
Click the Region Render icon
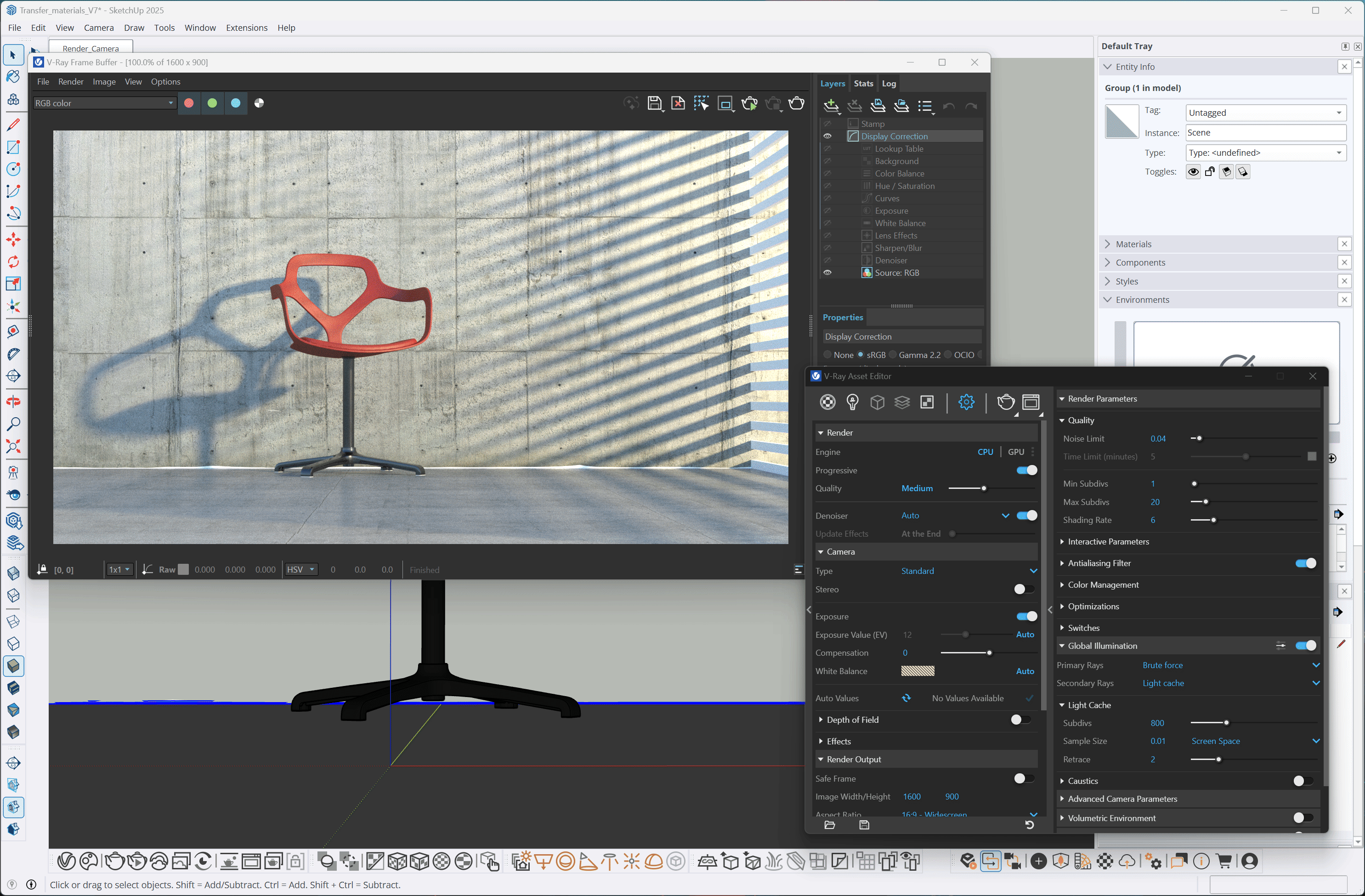pos(725,103)
